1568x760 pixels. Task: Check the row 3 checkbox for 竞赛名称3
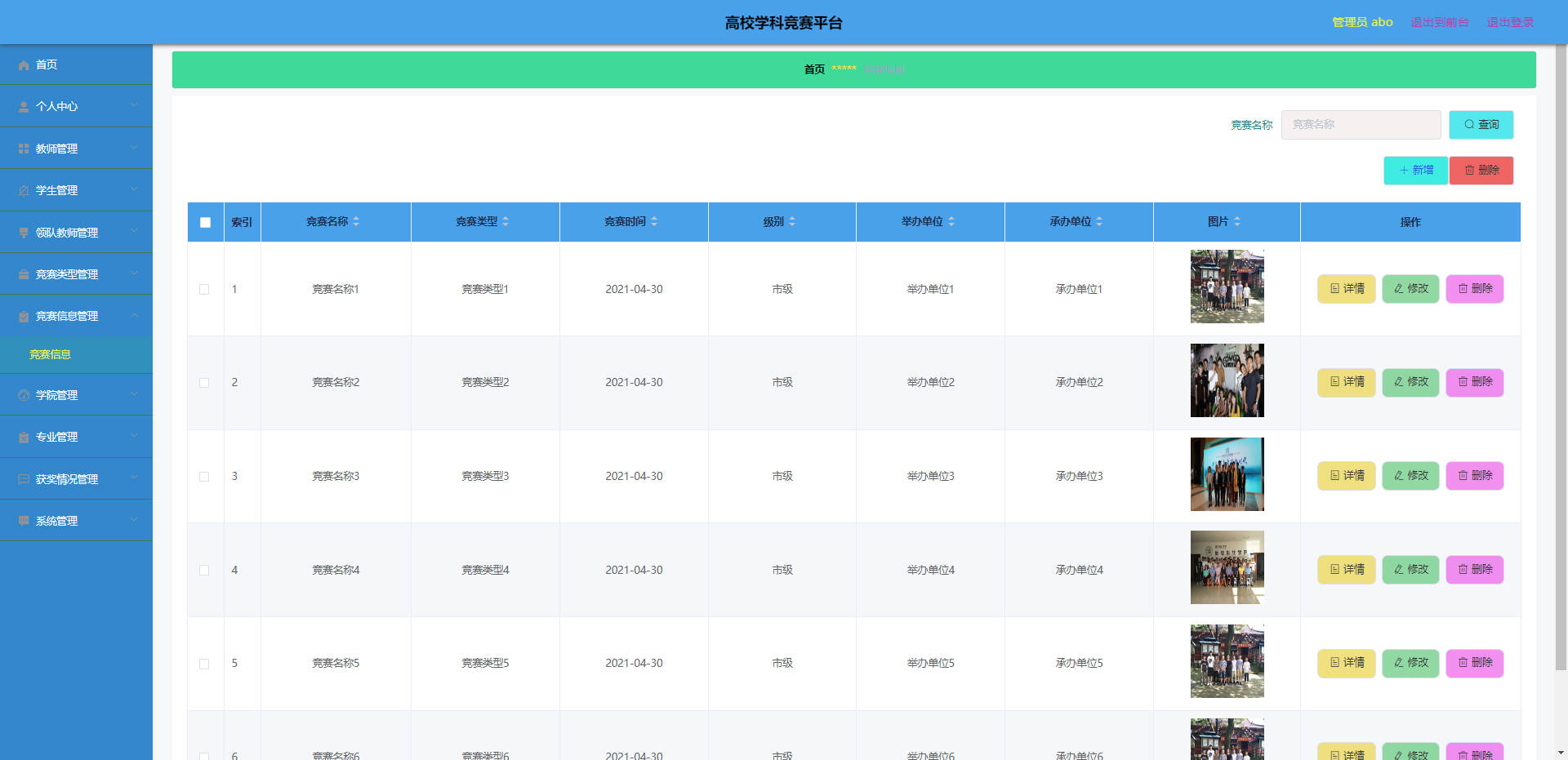[x=204, y=477]
